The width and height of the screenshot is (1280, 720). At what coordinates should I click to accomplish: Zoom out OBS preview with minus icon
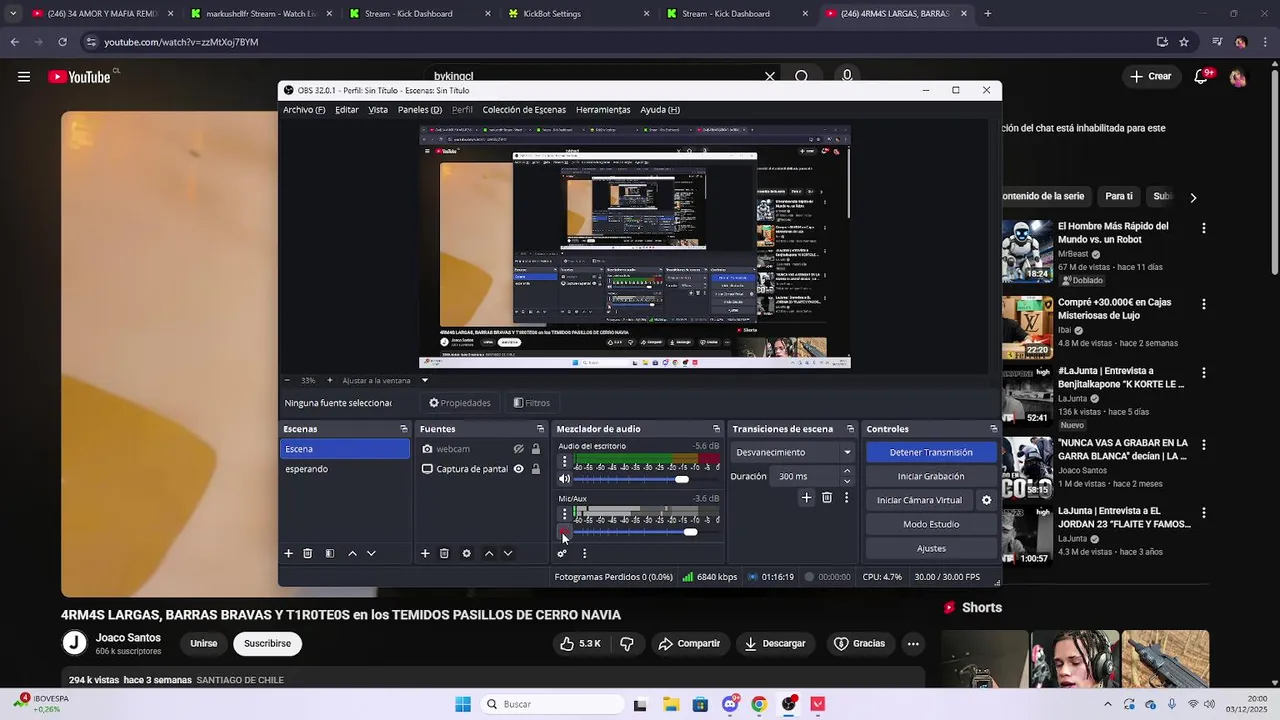click(x=287, y=380)
